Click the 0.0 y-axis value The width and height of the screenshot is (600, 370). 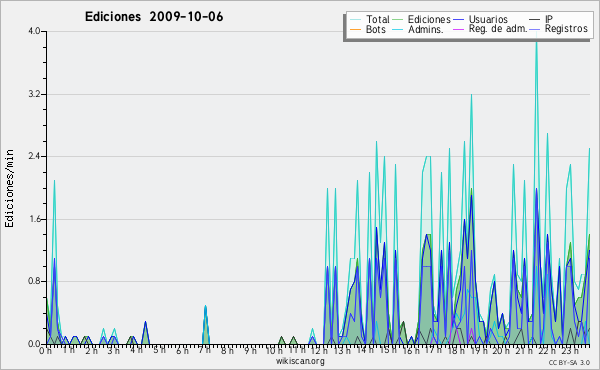click(34, 344)
